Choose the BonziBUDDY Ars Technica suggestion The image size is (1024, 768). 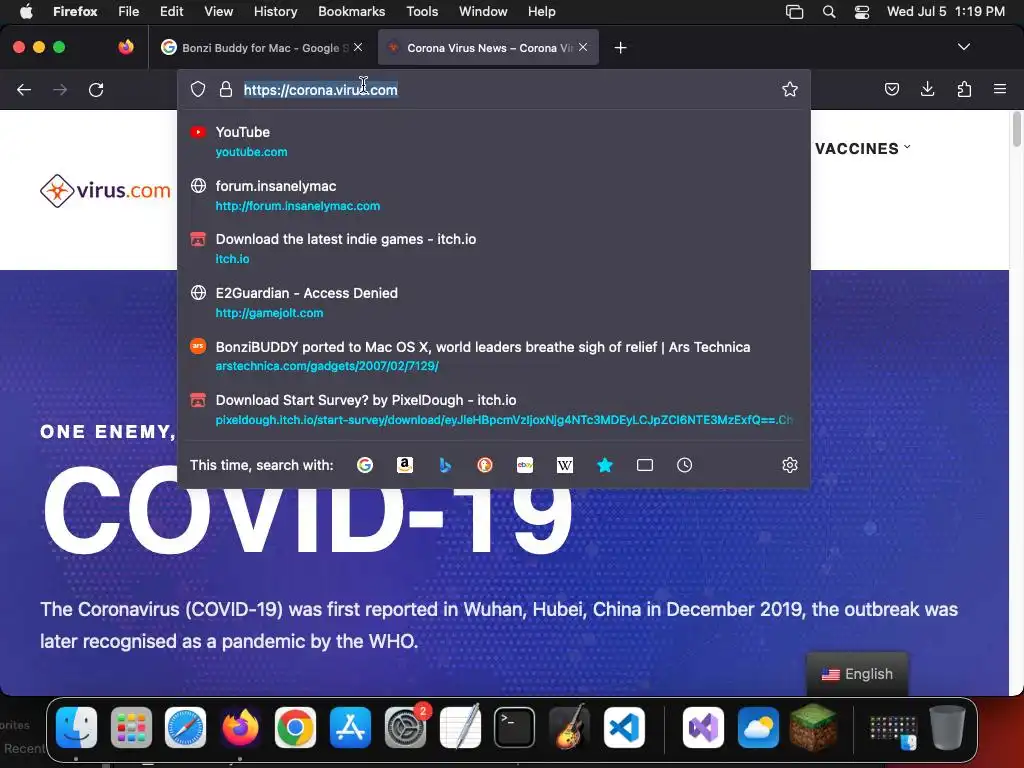click(x=494, y=356)
